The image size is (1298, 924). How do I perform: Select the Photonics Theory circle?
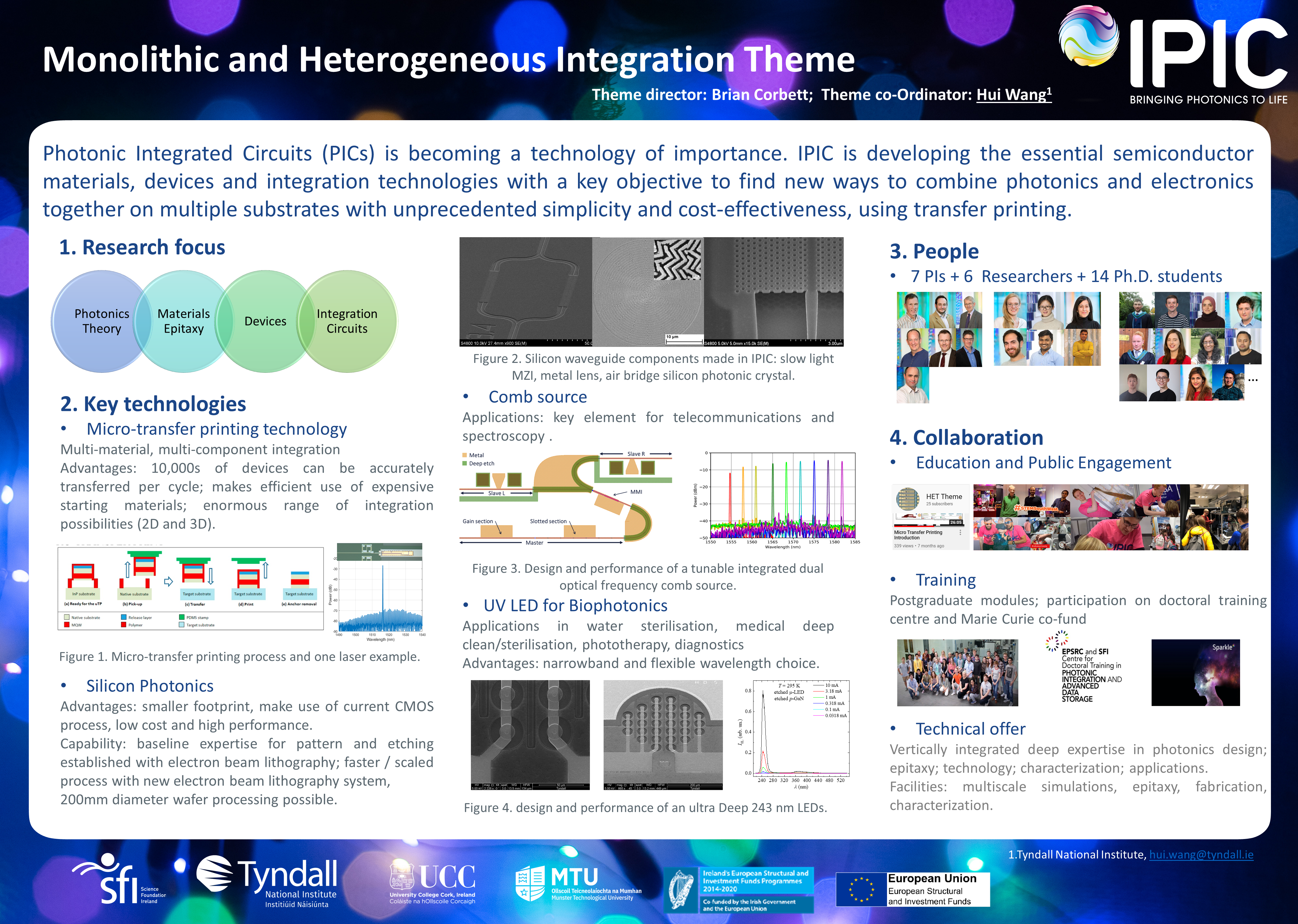(x=102, y=322)
